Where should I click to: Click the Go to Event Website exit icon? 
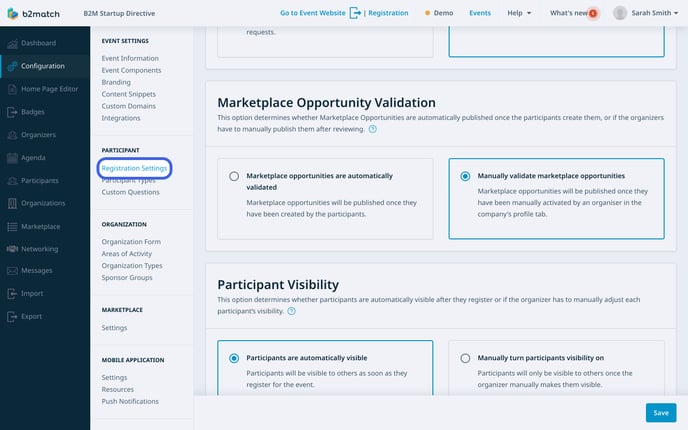pyautogui.click(x=355, y=13)
